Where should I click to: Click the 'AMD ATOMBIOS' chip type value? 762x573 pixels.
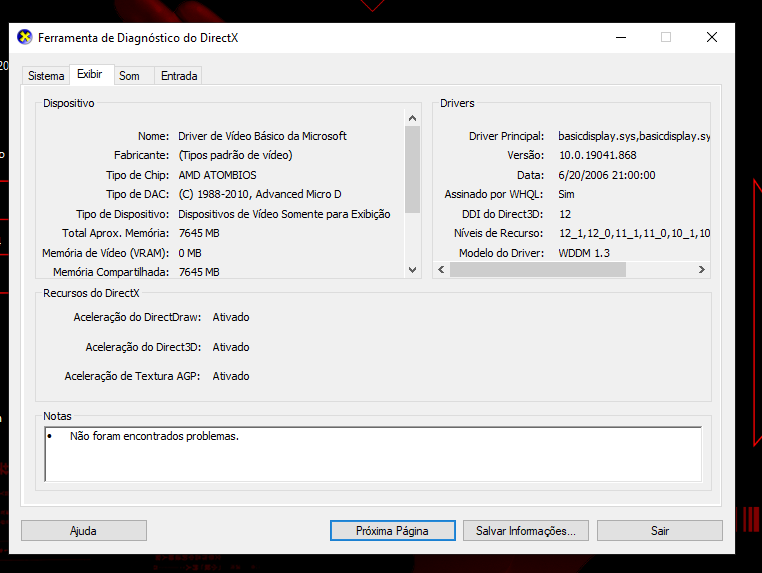click(x=217, y=175)
